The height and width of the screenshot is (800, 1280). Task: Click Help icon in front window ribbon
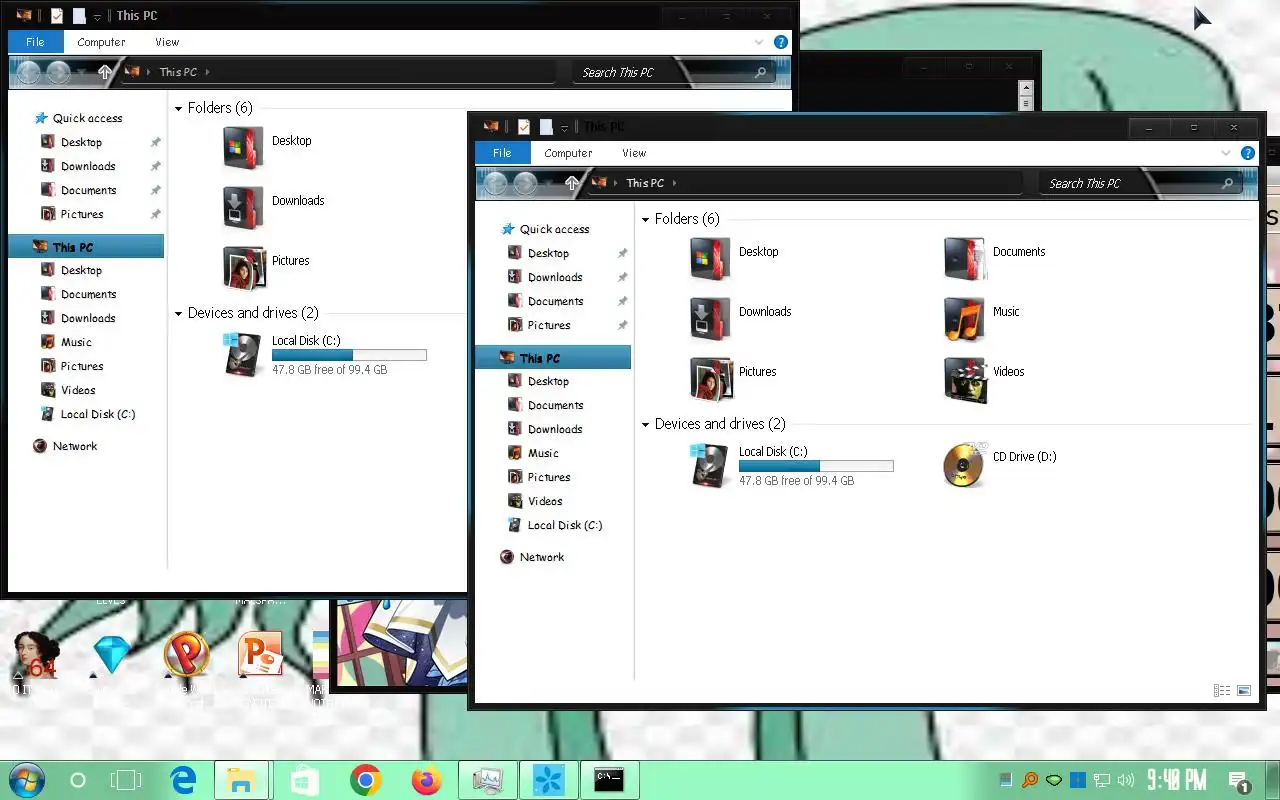click(1248, 153)
